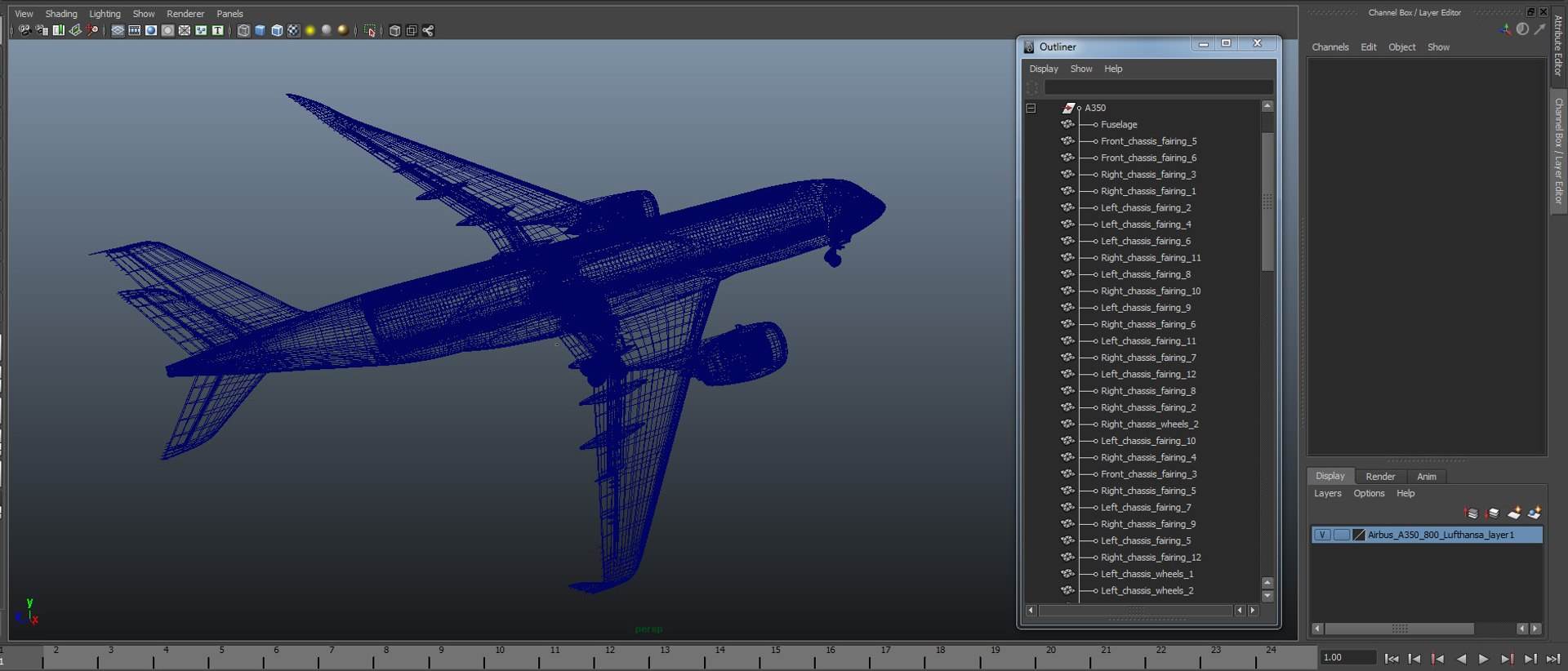
Task: Open the viewport Lighting menu
Action: pyautogui.click(x=105, y=14)
